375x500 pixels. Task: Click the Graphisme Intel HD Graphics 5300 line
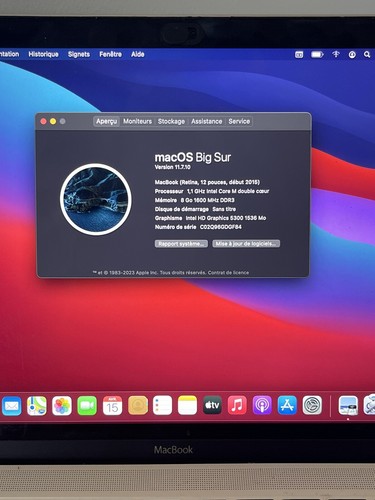pos(210,218)
